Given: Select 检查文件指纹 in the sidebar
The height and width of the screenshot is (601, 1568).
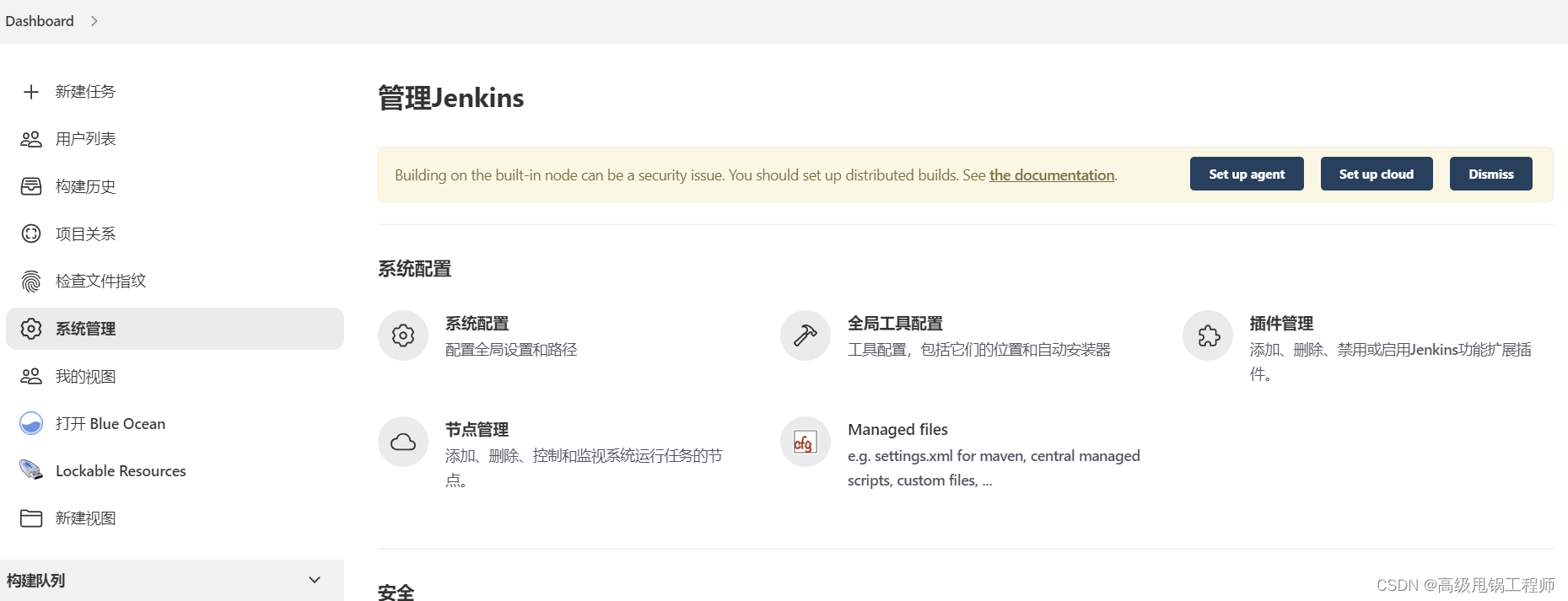Looking at the screenshot, I should (175, 282).
